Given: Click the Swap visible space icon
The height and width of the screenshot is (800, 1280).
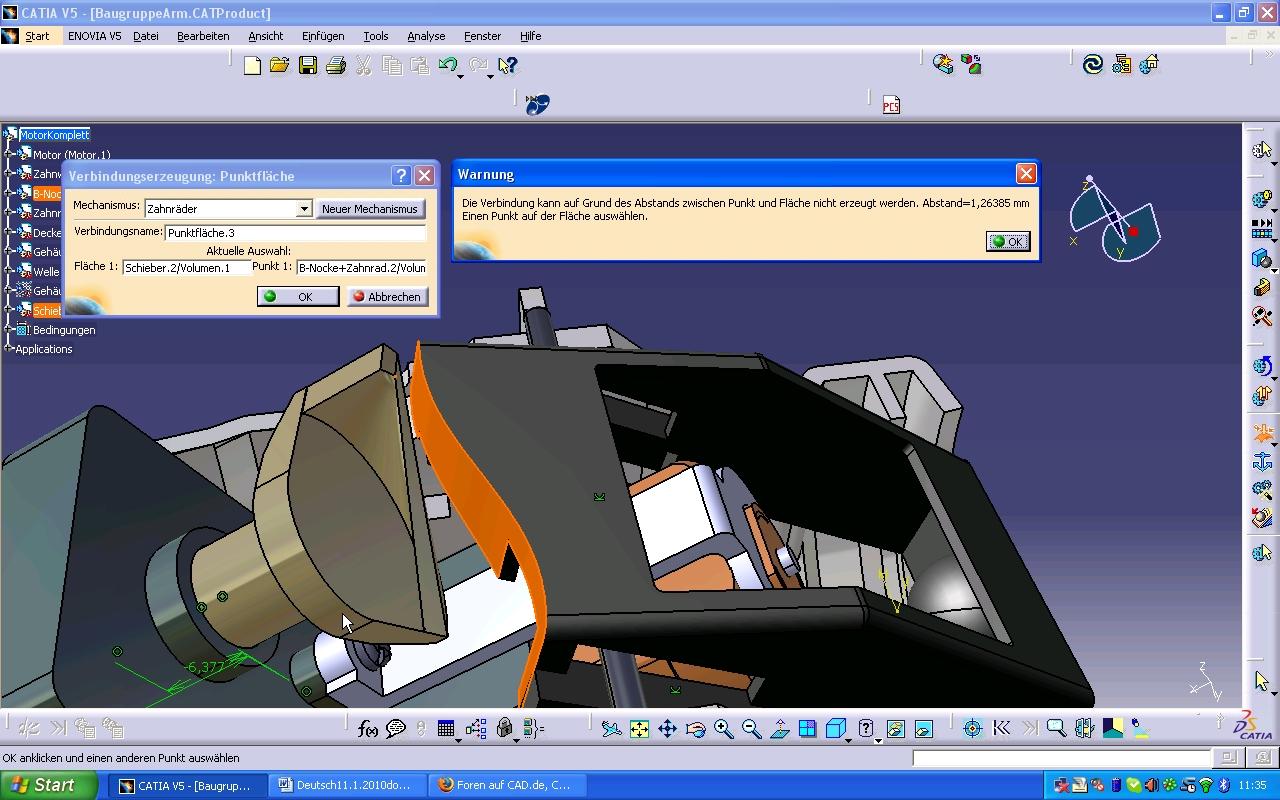Looking at the screenshot, I should click(x=923, y=729).
